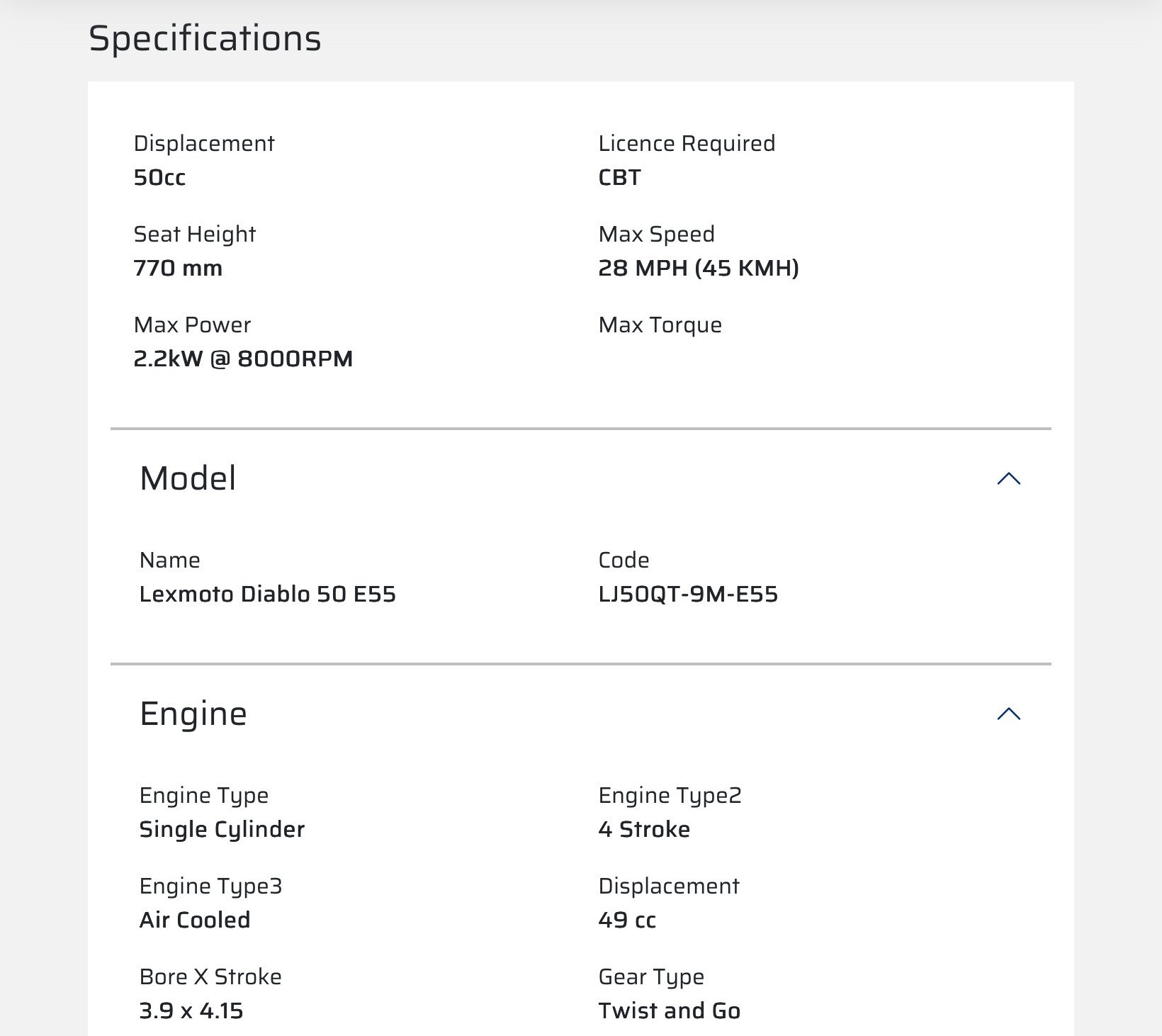The image size is (1162, 1036).
Task: Click the Model section heading
Action: click(188, 478)
